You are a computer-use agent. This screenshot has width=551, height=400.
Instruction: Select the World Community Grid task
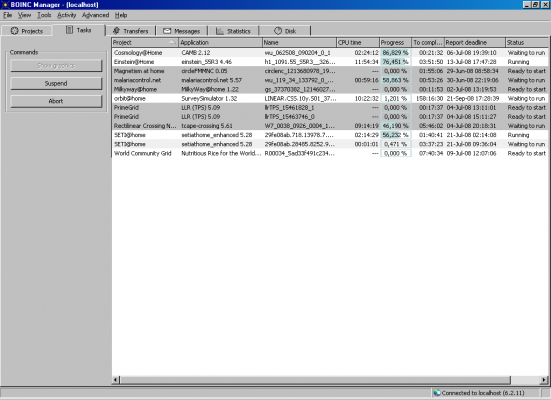coord(330,153)
